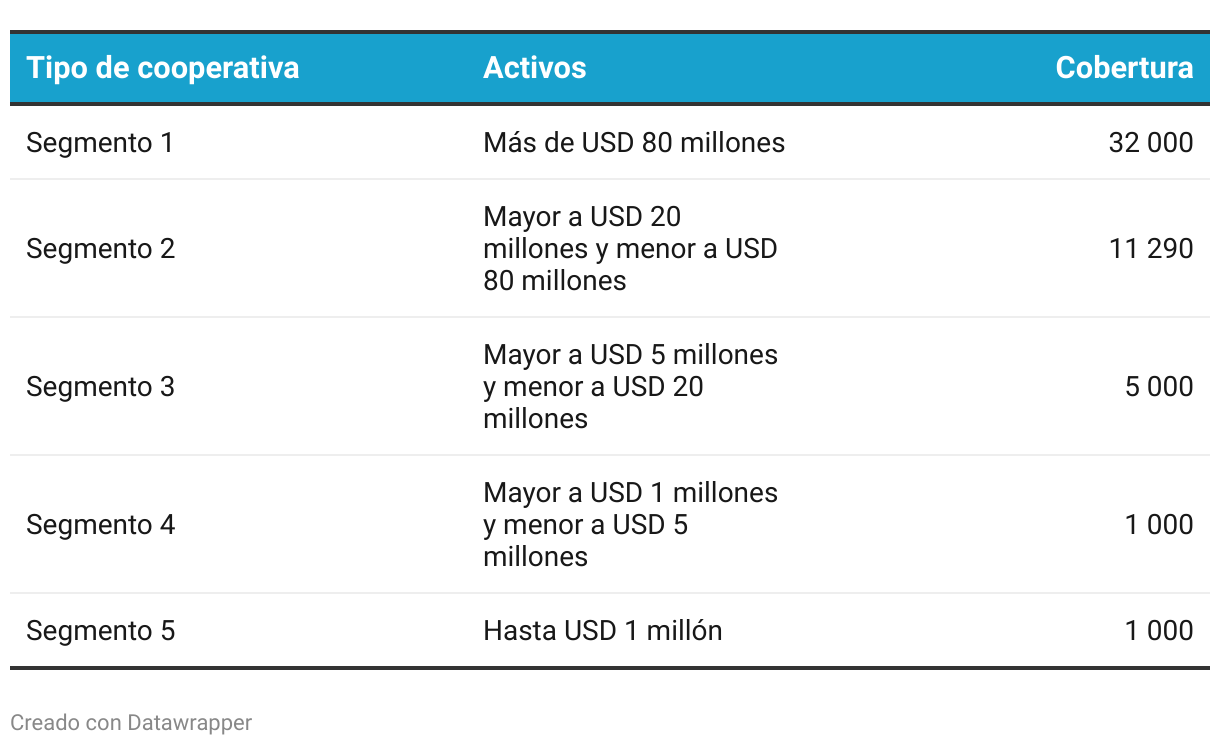Click the 'Más de USD 80 millones' cell

click(634, 143)
